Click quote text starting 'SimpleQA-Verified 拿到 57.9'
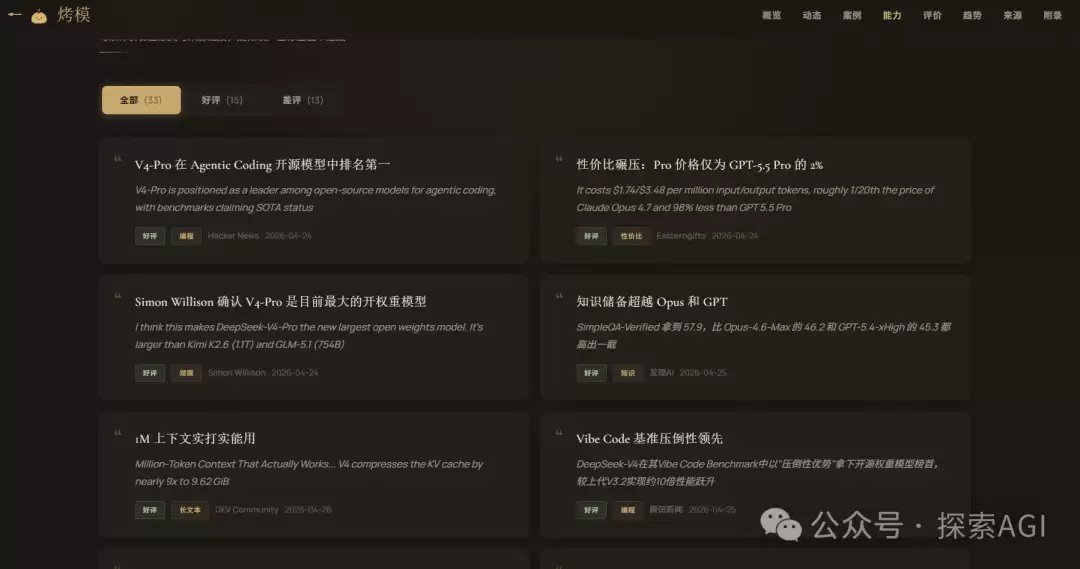 tap(763, 335)
